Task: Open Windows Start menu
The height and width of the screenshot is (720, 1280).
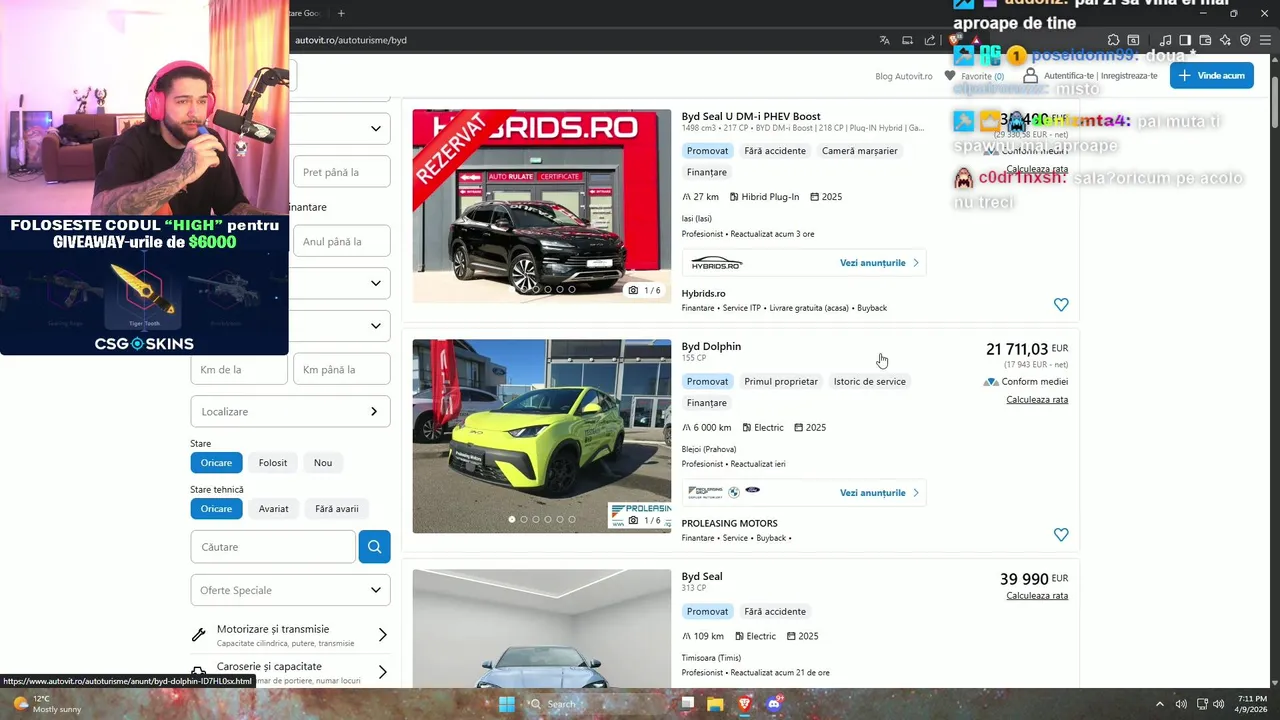Action: pyautogui.click(x=507, y=704)
